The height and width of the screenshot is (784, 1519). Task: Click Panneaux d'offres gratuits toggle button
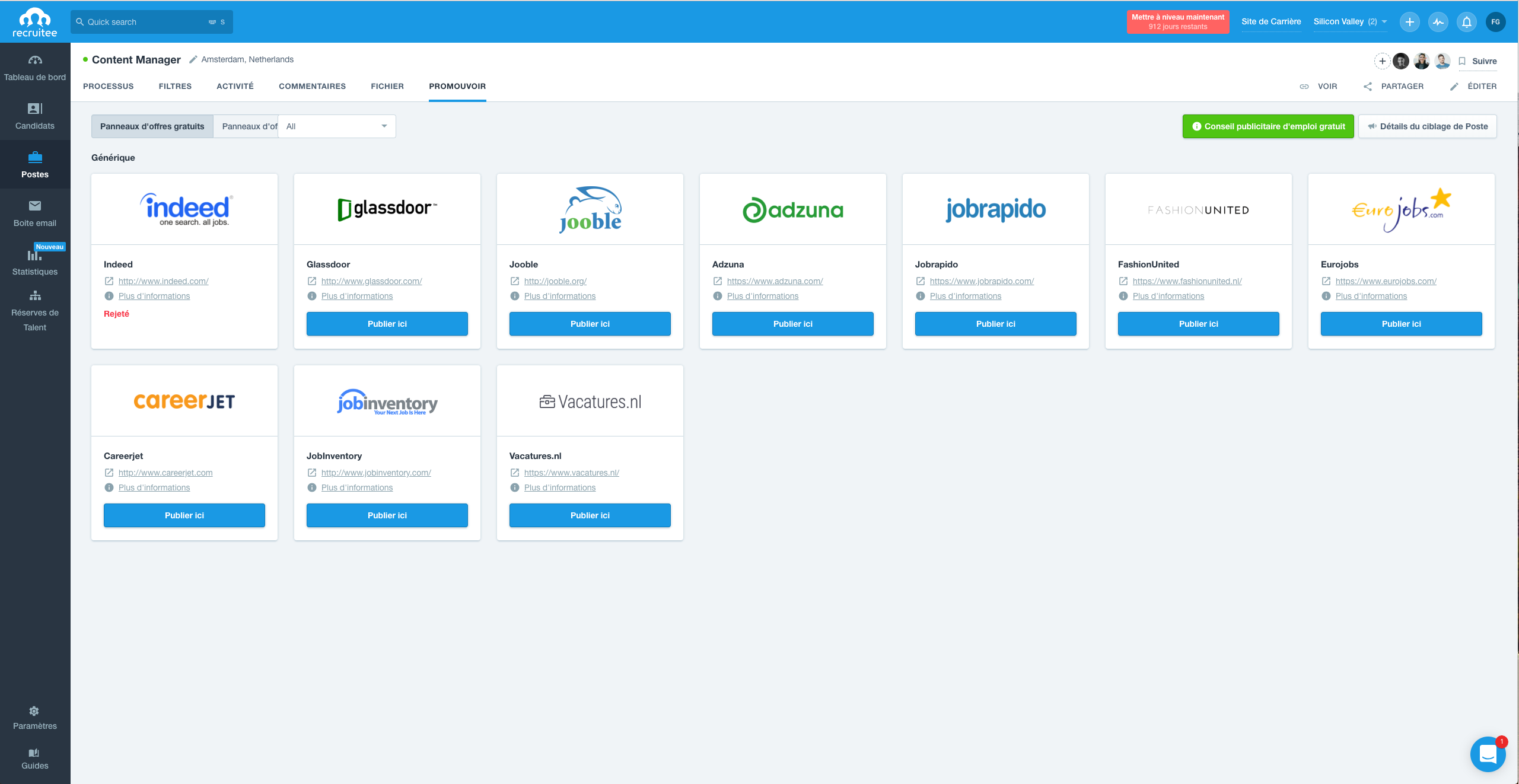(x=153, y=126)
